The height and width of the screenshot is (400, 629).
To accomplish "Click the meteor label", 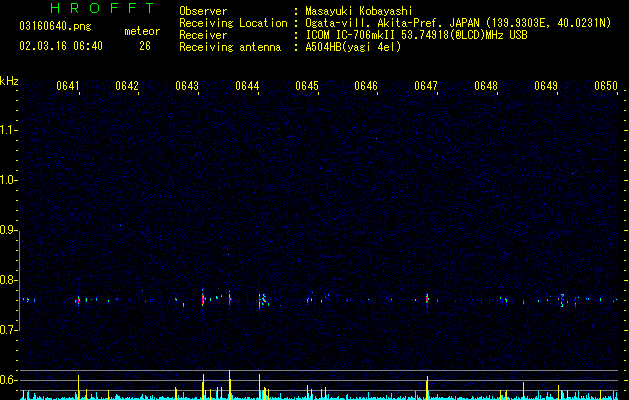I will pos(142,31).
